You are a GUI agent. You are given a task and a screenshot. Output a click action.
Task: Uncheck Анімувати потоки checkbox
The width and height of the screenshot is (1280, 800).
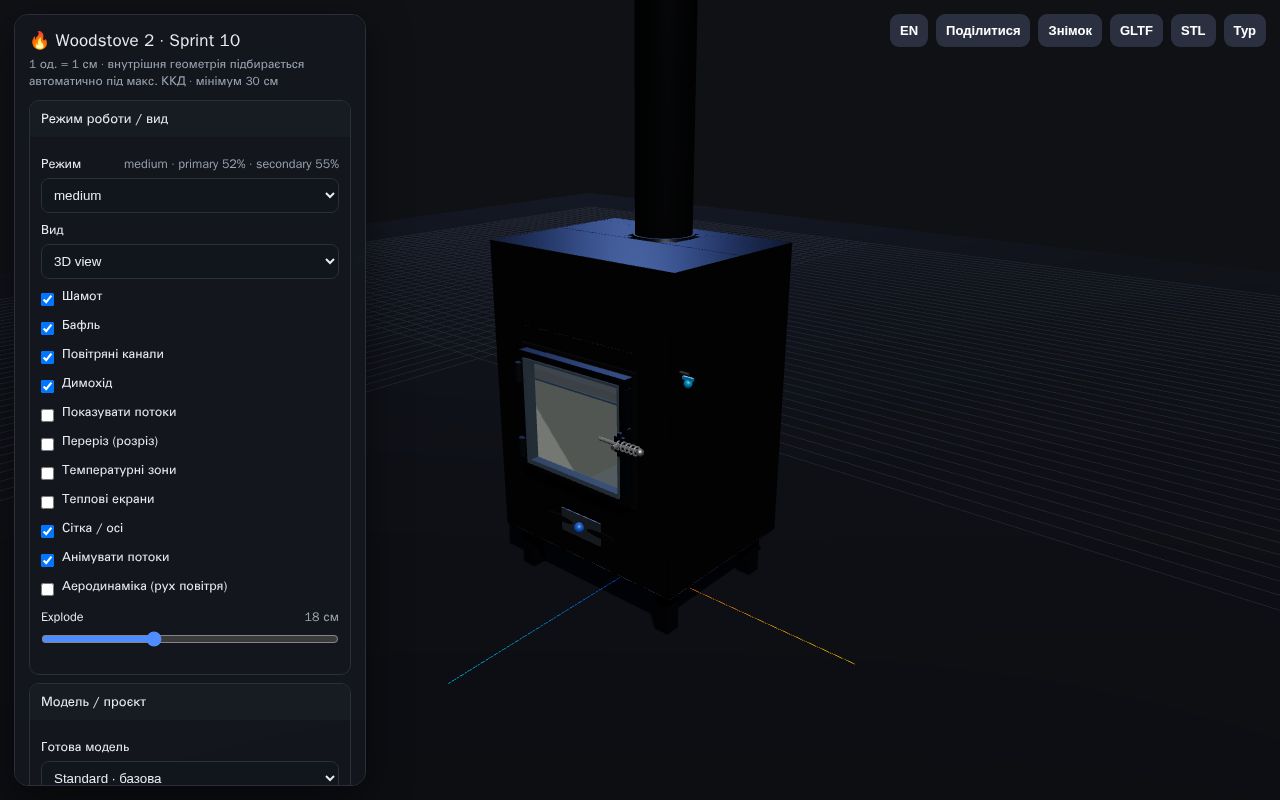pos(47,560)
